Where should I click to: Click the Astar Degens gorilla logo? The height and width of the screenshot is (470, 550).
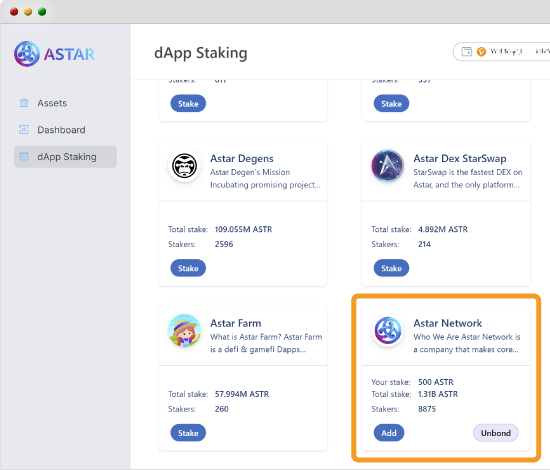185,166
